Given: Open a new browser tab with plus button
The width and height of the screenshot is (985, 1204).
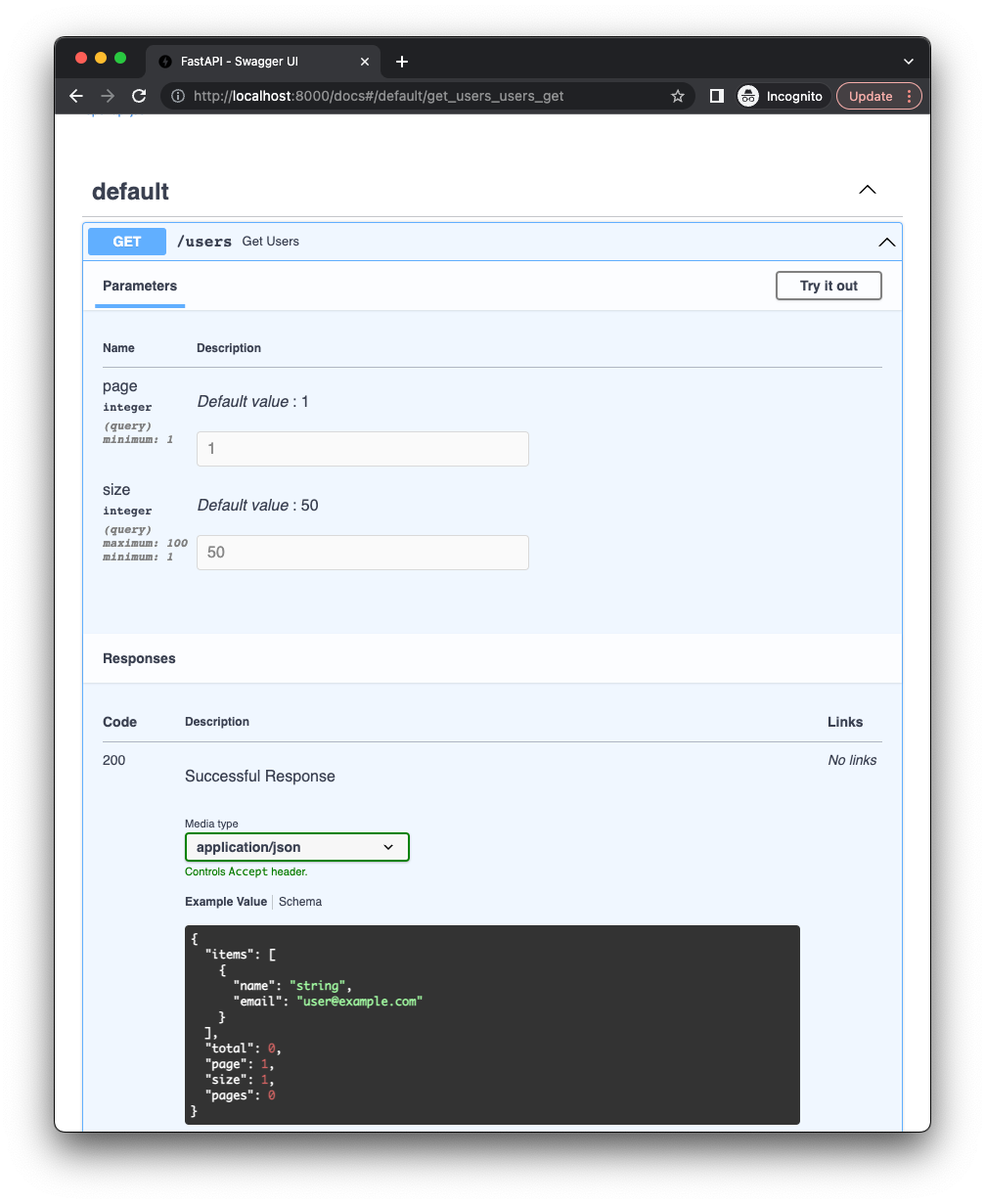Looking at the screenshot, I should 401,61.
